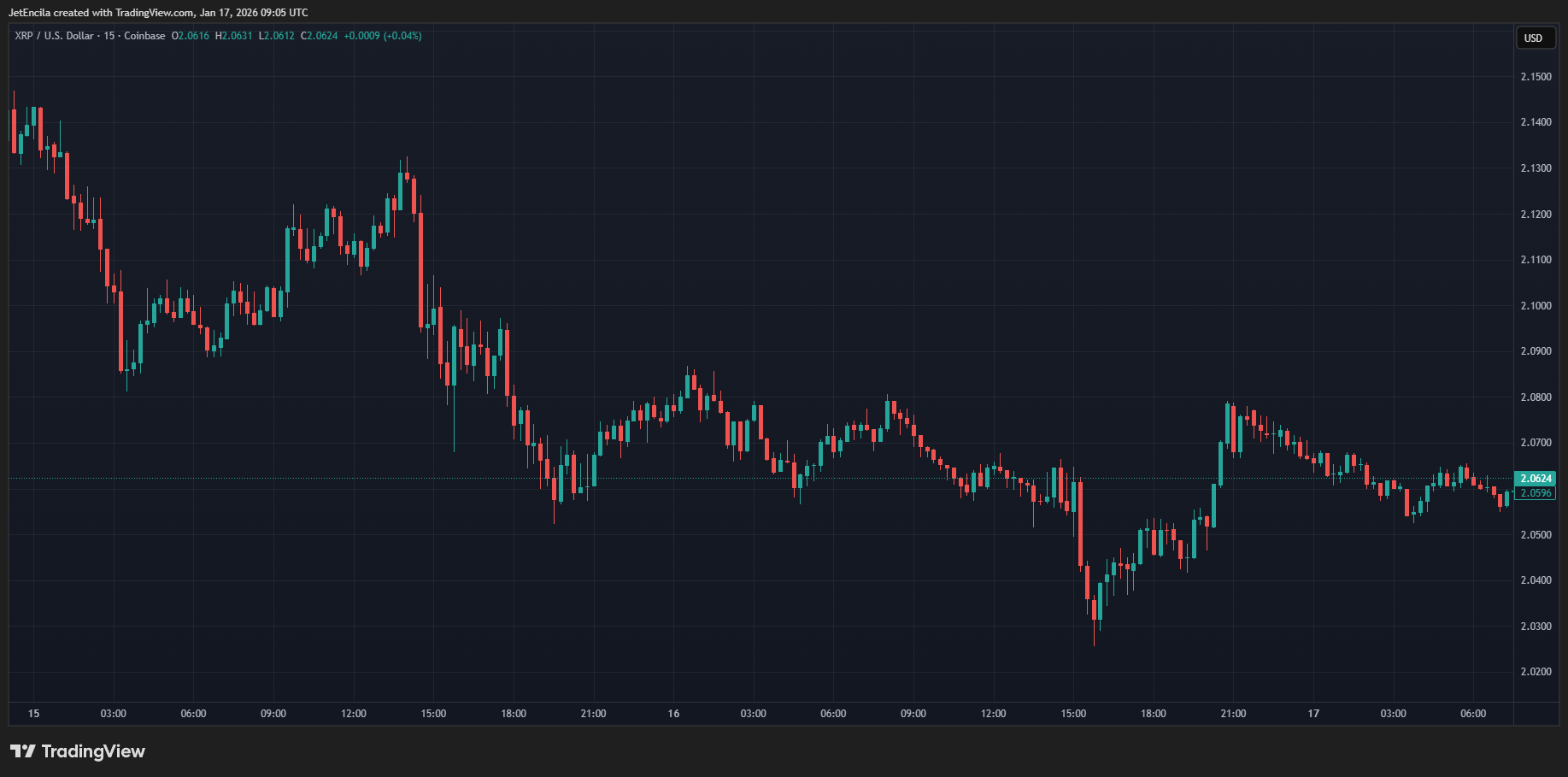Viewport: 1568px width, 777px height.
Task: Click the 16 date label on time axis
Action: 672,713
